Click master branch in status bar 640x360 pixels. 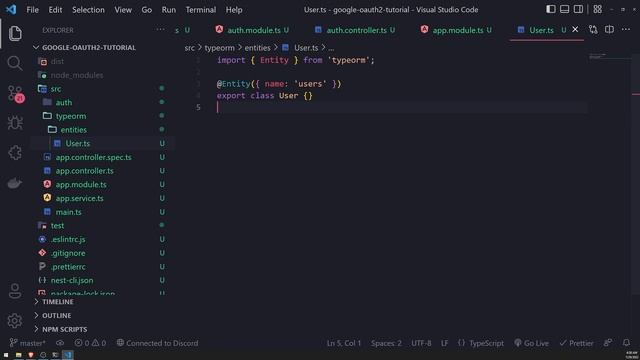coord(27,343)
